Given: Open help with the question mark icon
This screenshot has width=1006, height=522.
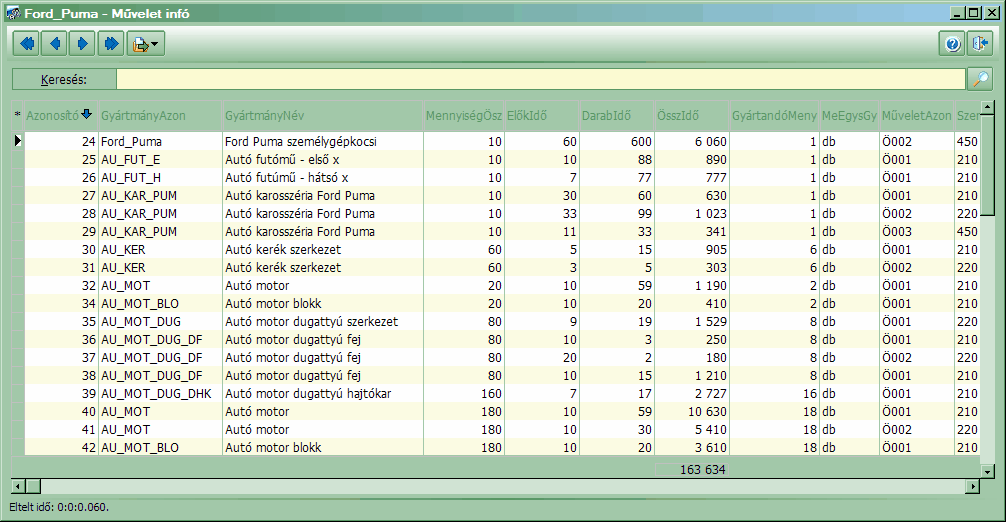Looking at the screenshot, I should point(952,44).
